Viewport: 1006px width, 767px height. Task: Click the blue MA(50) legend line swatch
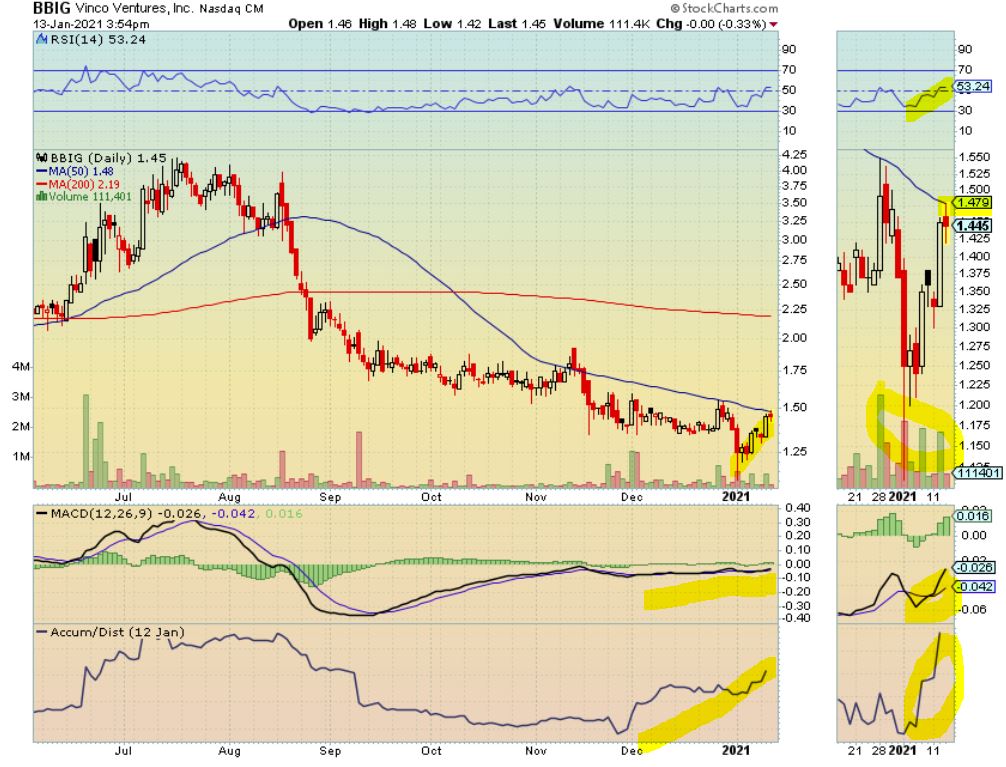coord(42,171)
